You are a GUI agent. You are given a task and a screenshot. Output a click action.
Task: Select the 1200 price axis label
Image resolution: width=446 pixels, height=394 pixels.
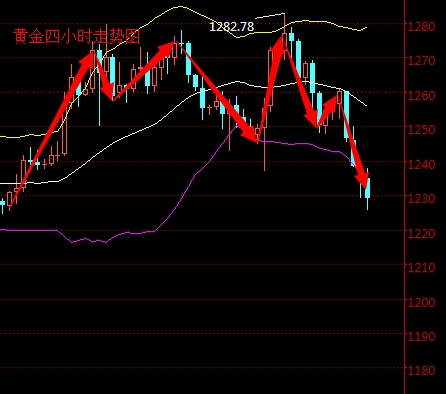[x=422, y=302]
